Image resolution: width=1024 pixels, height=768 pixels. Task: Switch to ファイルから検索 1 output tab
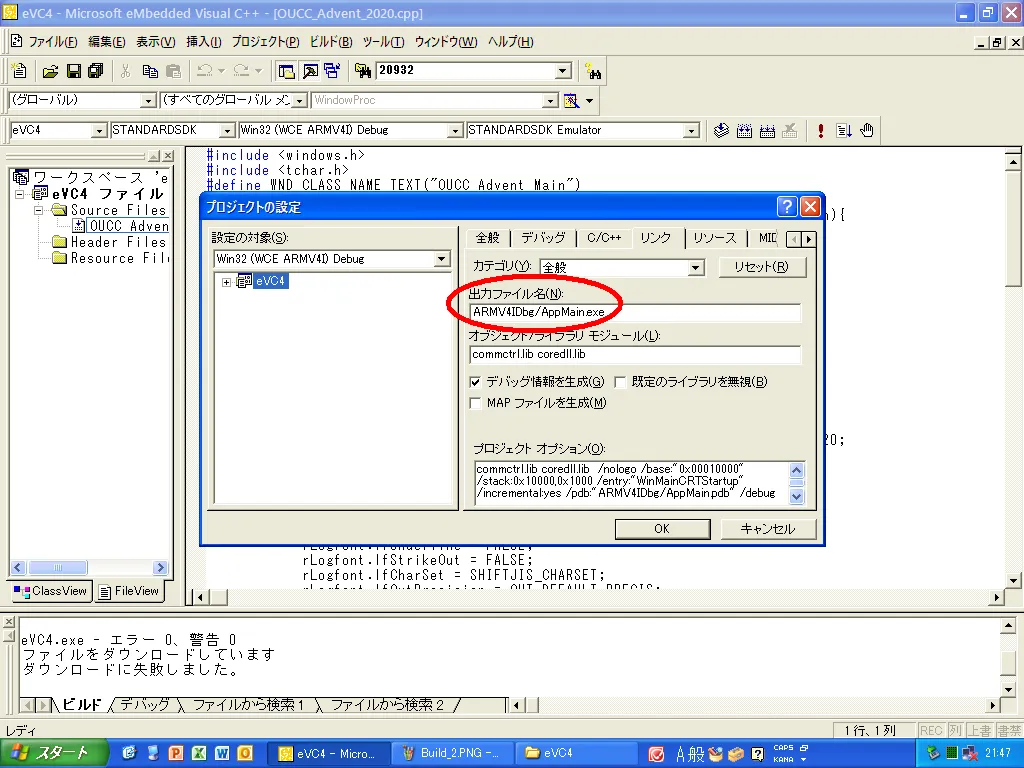click(x=248, y=705)
